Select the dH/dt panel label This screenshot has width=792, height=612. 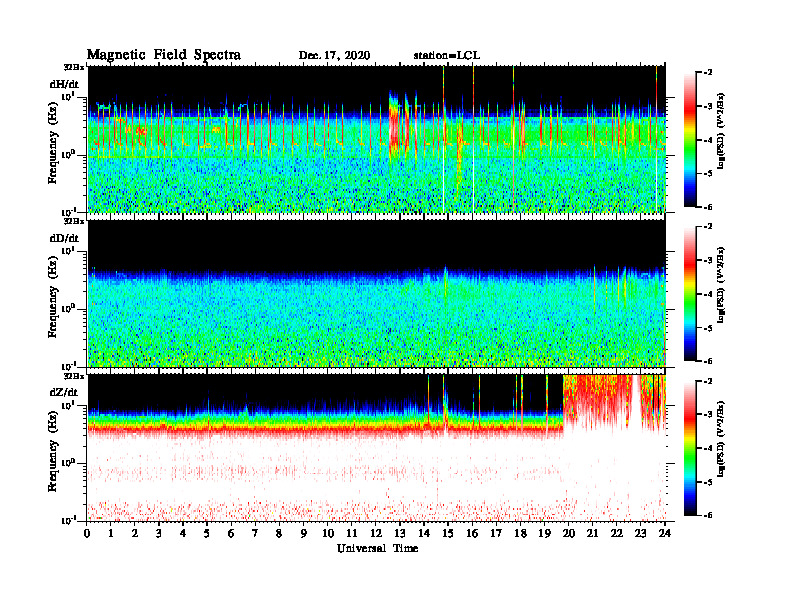(x=64, y=84)
